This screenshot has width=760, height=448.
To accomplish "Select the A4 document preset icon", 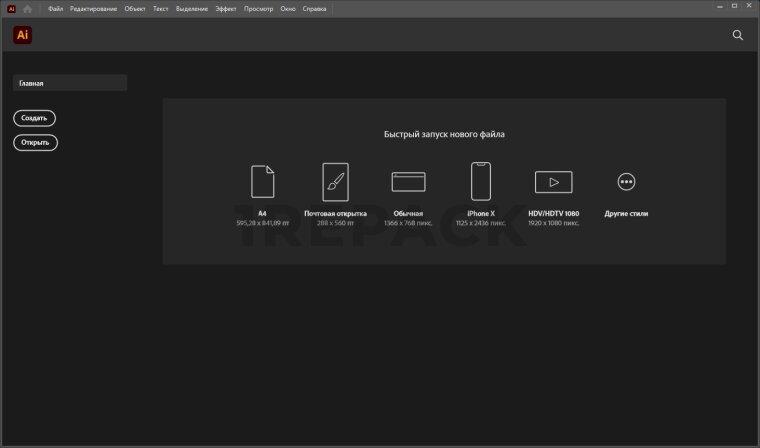I will click(262, 181).
